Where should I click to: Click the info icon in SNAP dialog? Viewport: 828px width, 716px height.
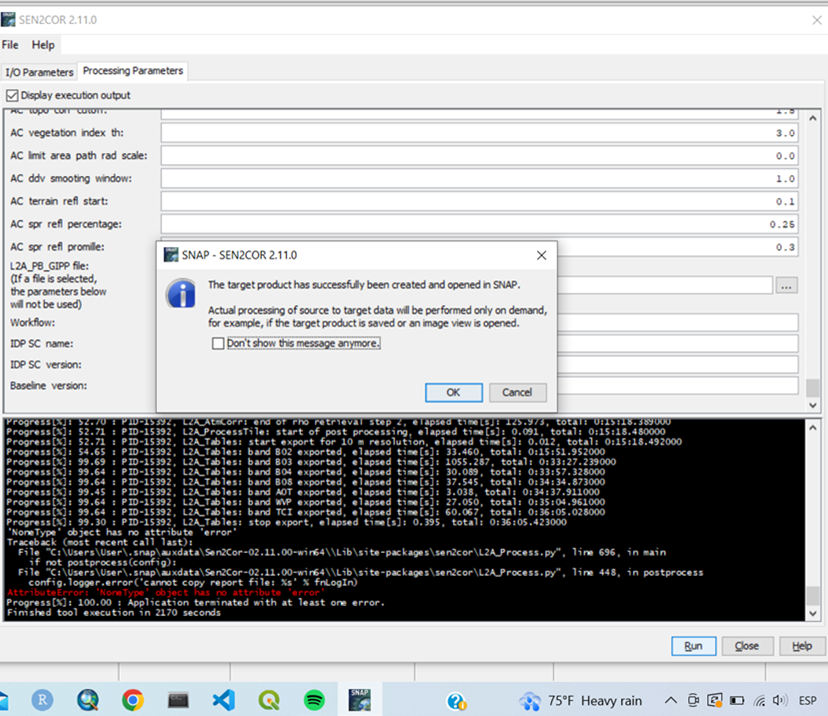click(x=181, y=294)
